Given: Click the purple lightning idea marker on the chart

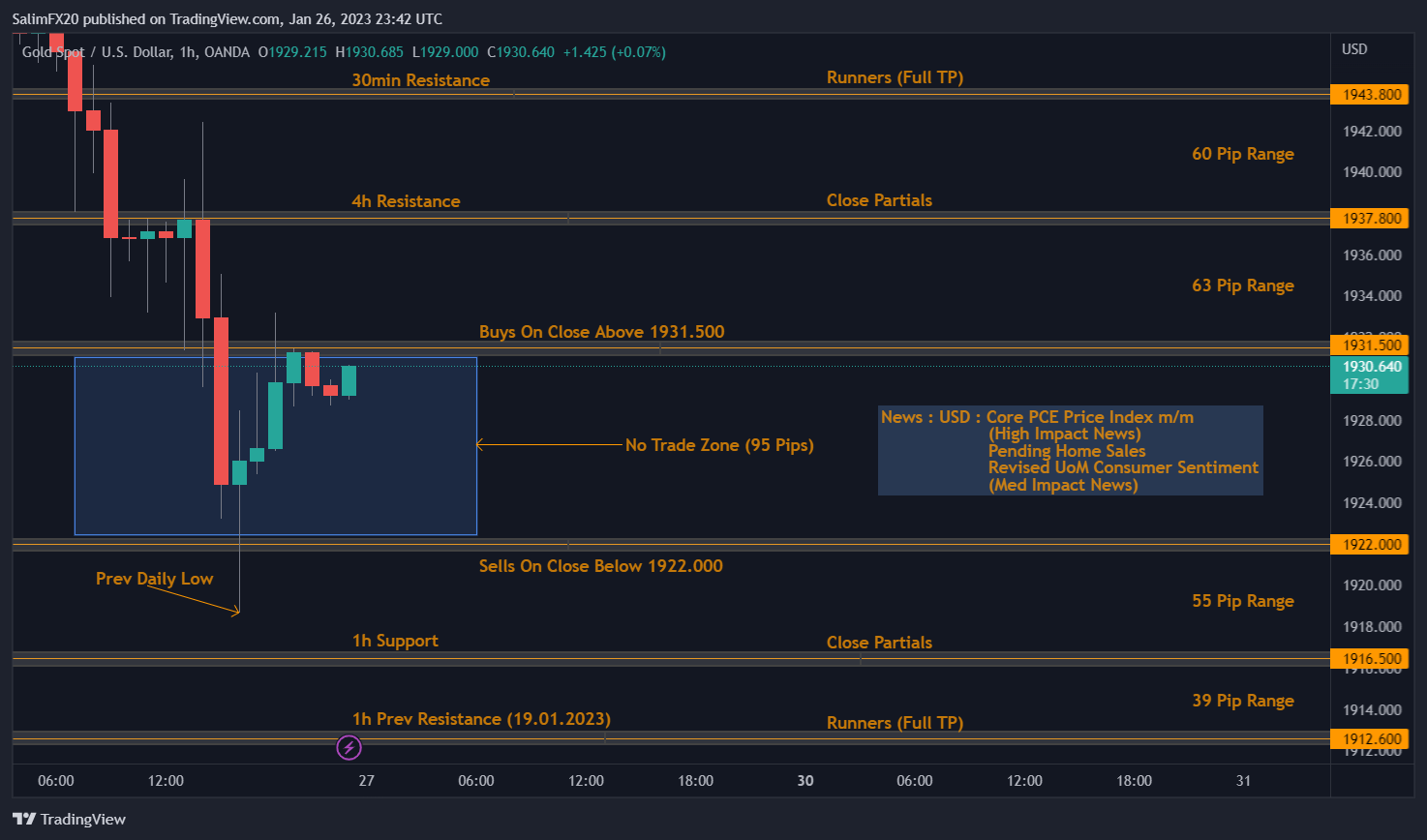Looking at the screenshot, I should click(x=349, y=747).
